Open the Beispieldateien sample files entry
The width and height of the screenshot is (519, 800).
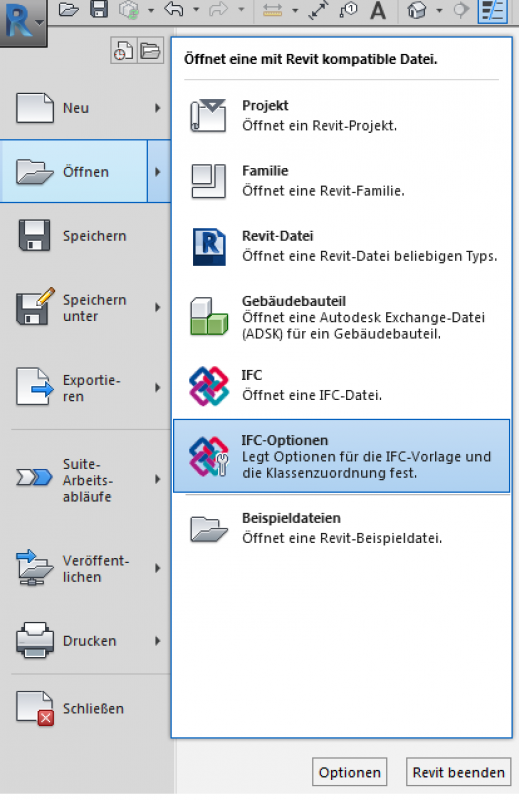pyautogui.click(x=341, y=528)
